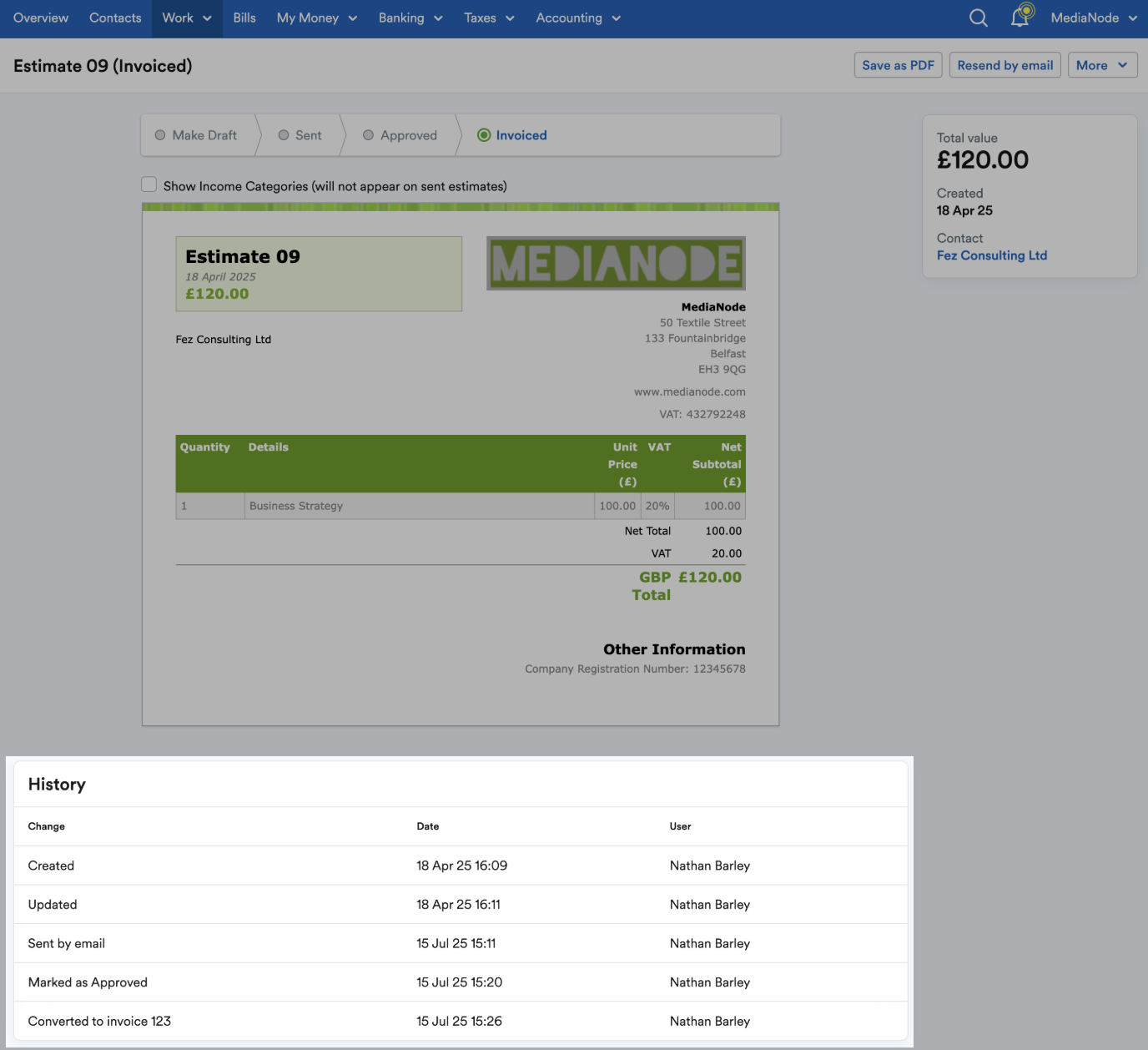This screenshot has width=1148, height=1050.
Task: Open the Bills section
Action: tap(244, 18)
